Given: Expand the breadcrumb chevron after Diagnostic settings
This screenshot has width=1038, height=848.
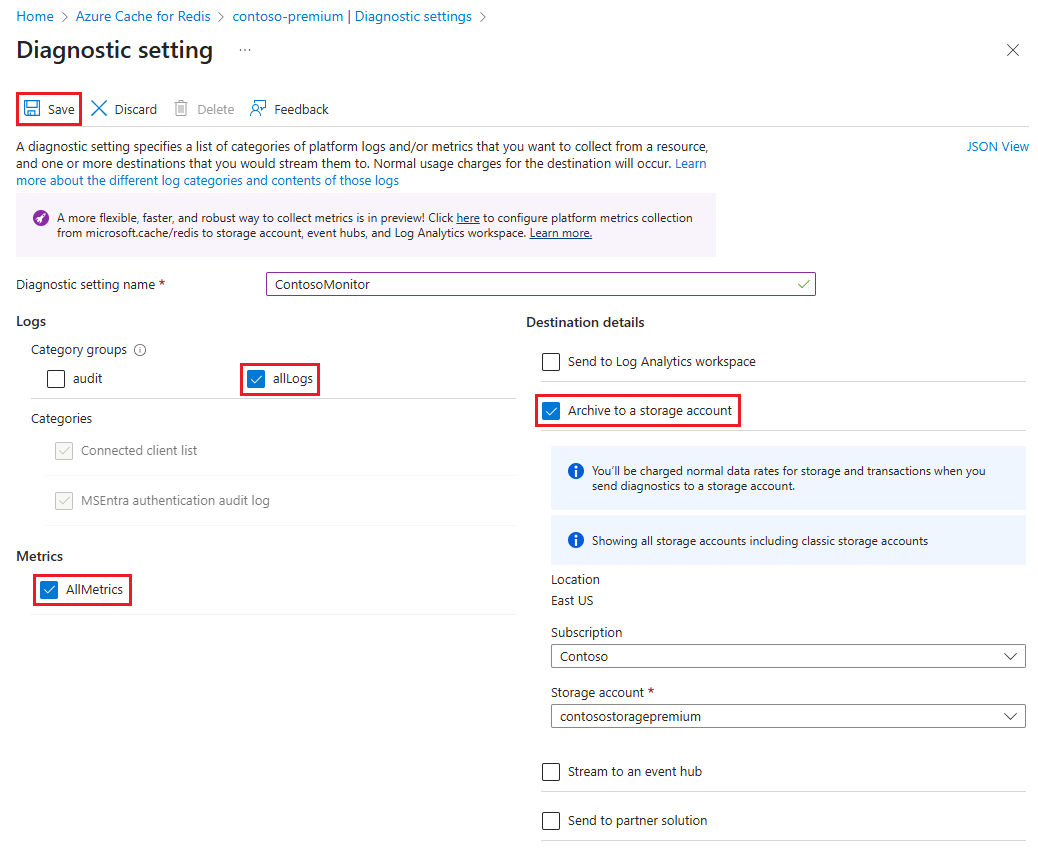Looking at the screenshot, I should [x=483, y=16].
